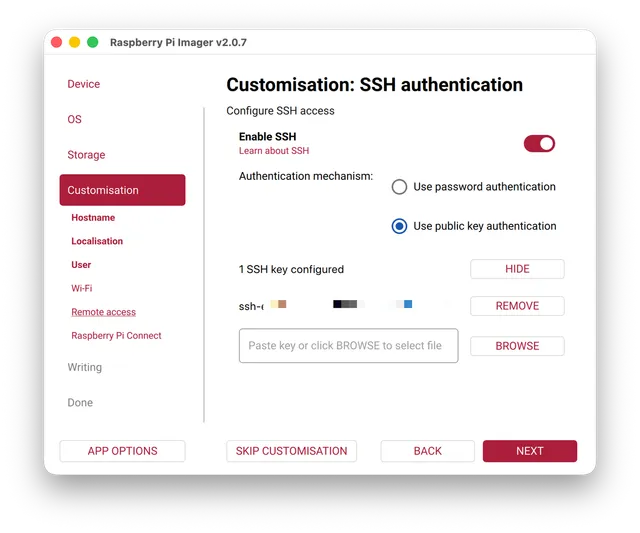Go to the Device step
The image size is (640, 533).
tap(84, 84)
